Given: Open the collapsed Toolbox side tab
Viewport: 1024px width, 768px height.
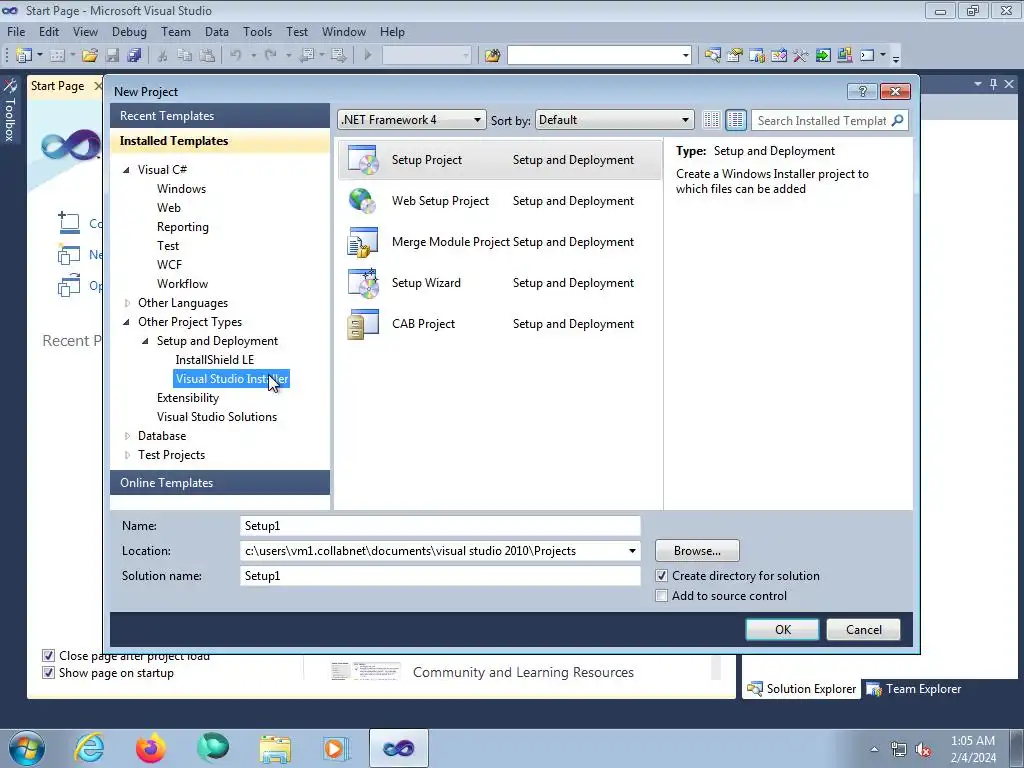Looking at the screenshot, I should click(x=10, y=110).
